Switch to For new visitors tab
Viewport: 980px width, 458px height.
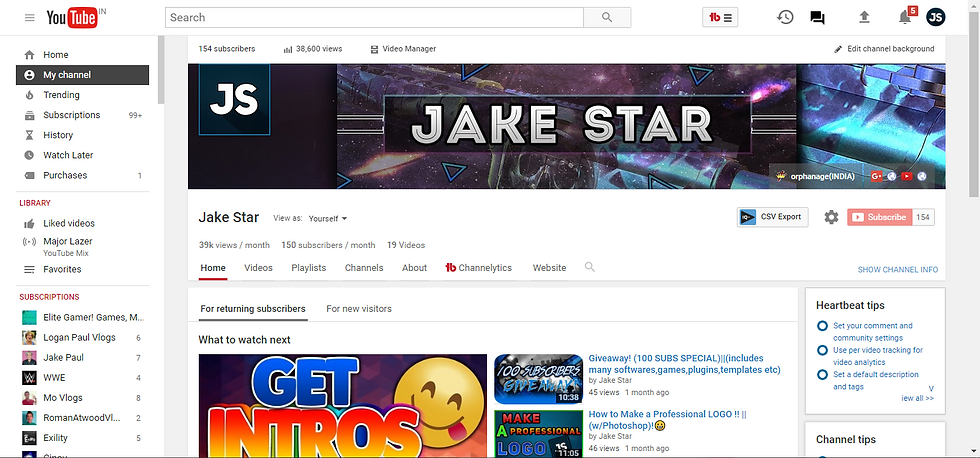coord(359,309)
